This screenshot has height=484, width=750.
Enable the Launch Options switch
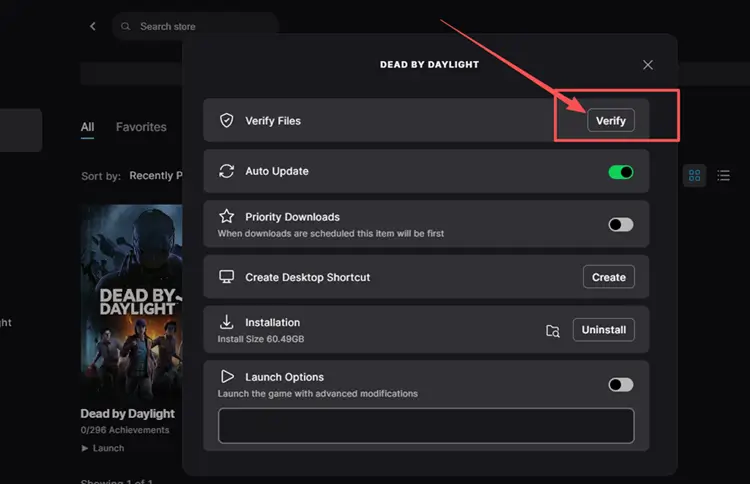[x=621, y=385]
